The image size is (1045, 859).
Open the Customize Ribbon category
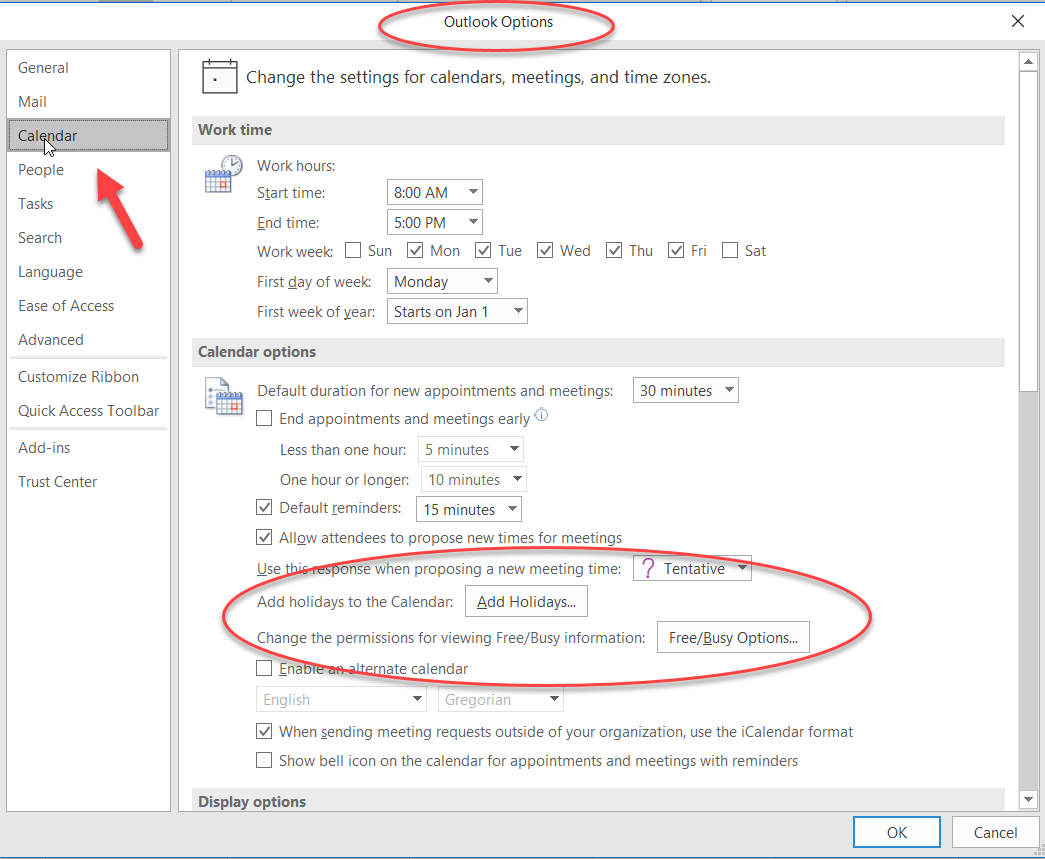pos(88,377)
